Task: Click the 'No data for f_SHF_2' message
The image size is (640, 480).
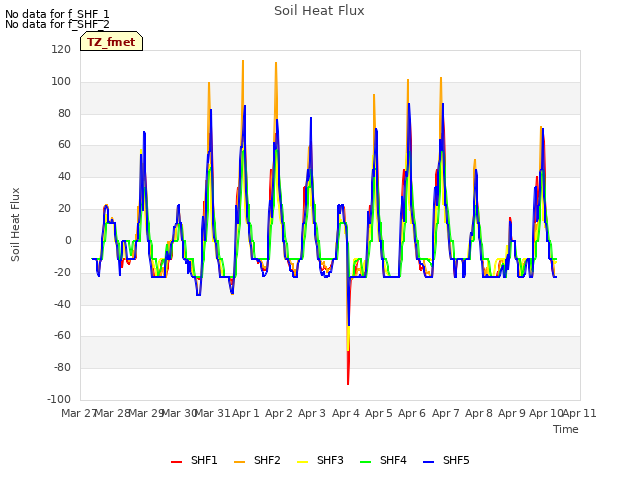Action: coord(57,24)
